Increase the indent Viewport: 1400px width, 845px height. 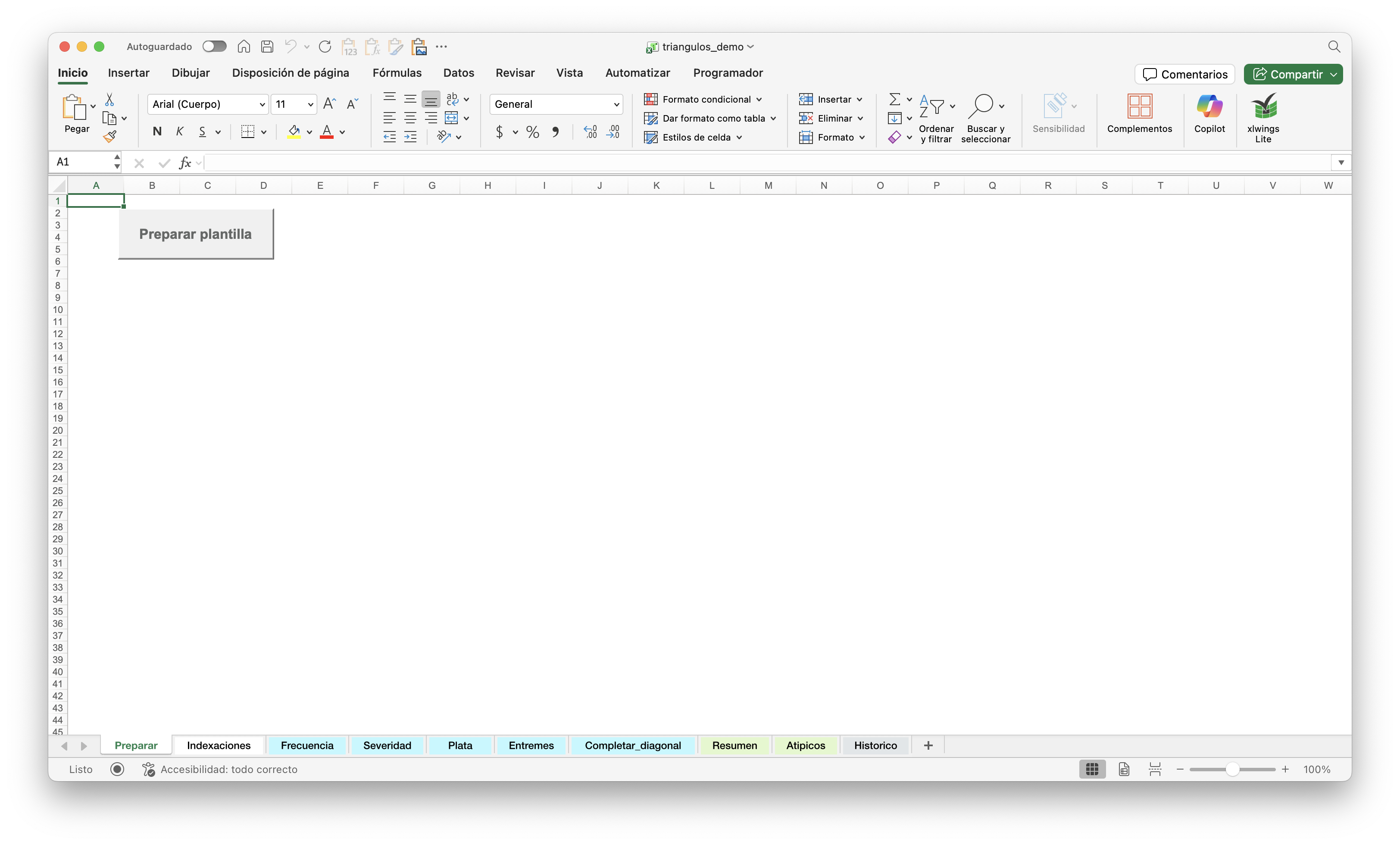coord(410,136)
